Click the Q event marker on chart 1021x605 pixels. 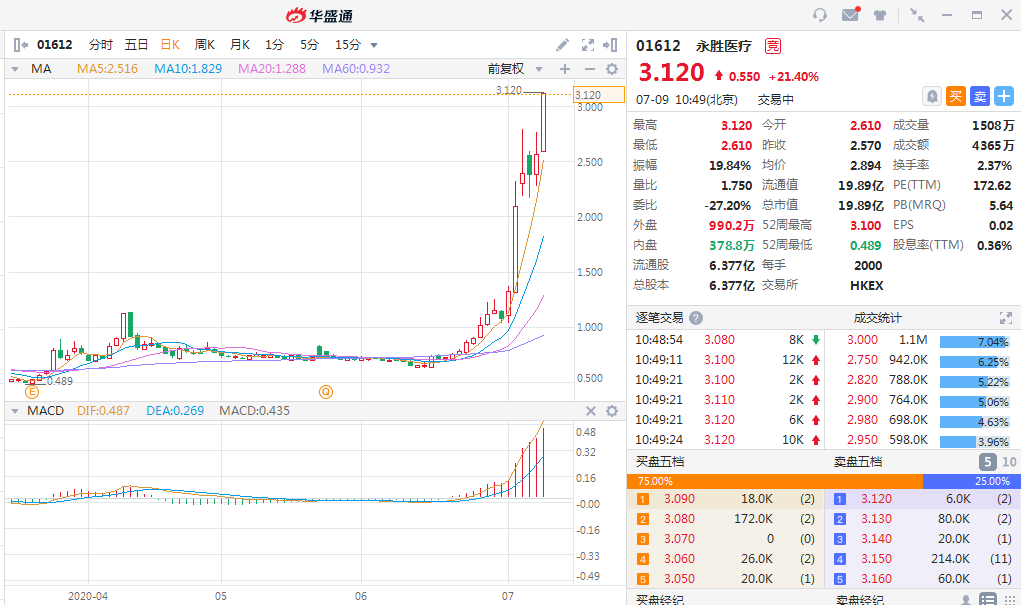pos(325,391)
